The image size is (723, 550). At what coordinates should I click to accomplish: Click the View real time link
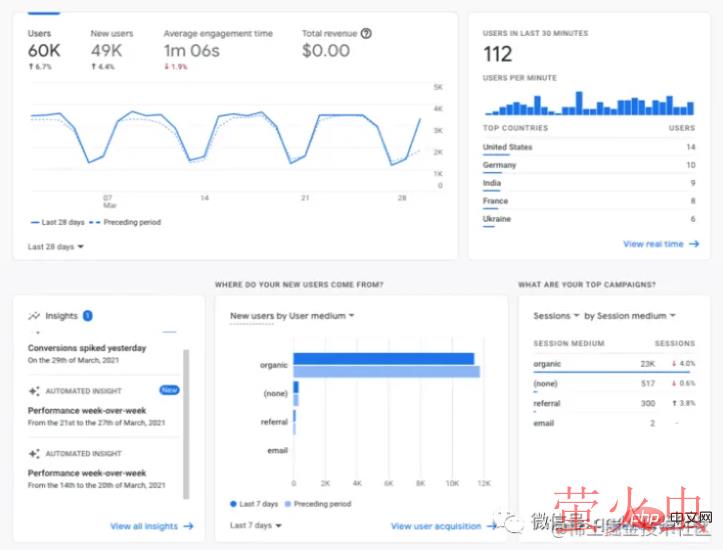click(x=653, y=244)
